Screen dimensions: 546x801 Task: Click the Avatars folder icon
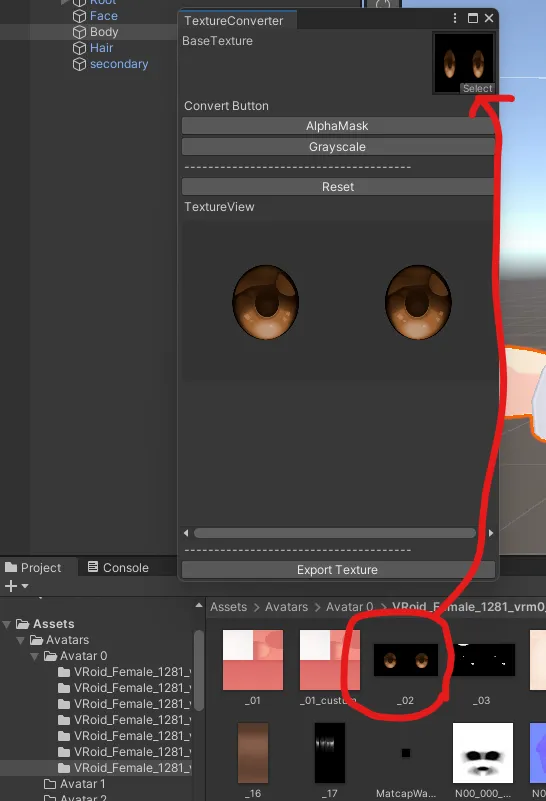[36, 640]
